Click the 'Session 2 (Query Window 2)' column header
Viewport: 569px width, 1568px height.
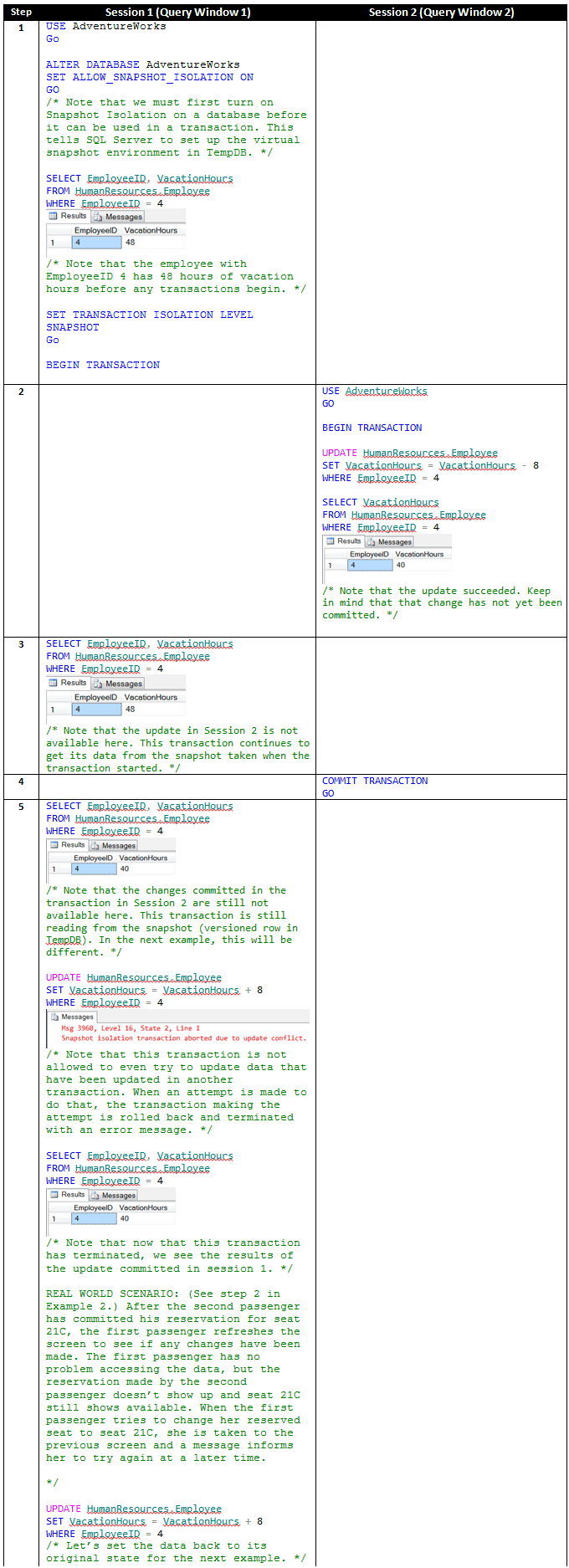tap(442, 12)
